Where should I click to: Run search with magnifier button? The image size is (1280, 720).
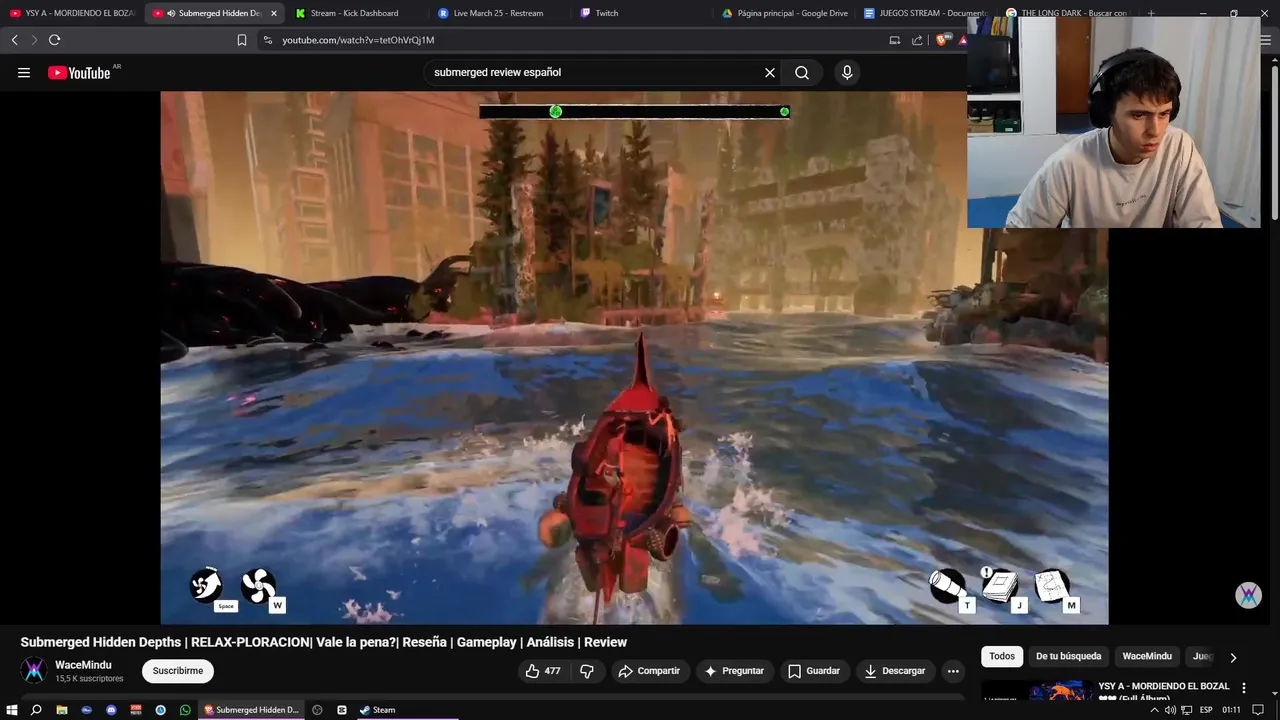[x=802, y=72]
